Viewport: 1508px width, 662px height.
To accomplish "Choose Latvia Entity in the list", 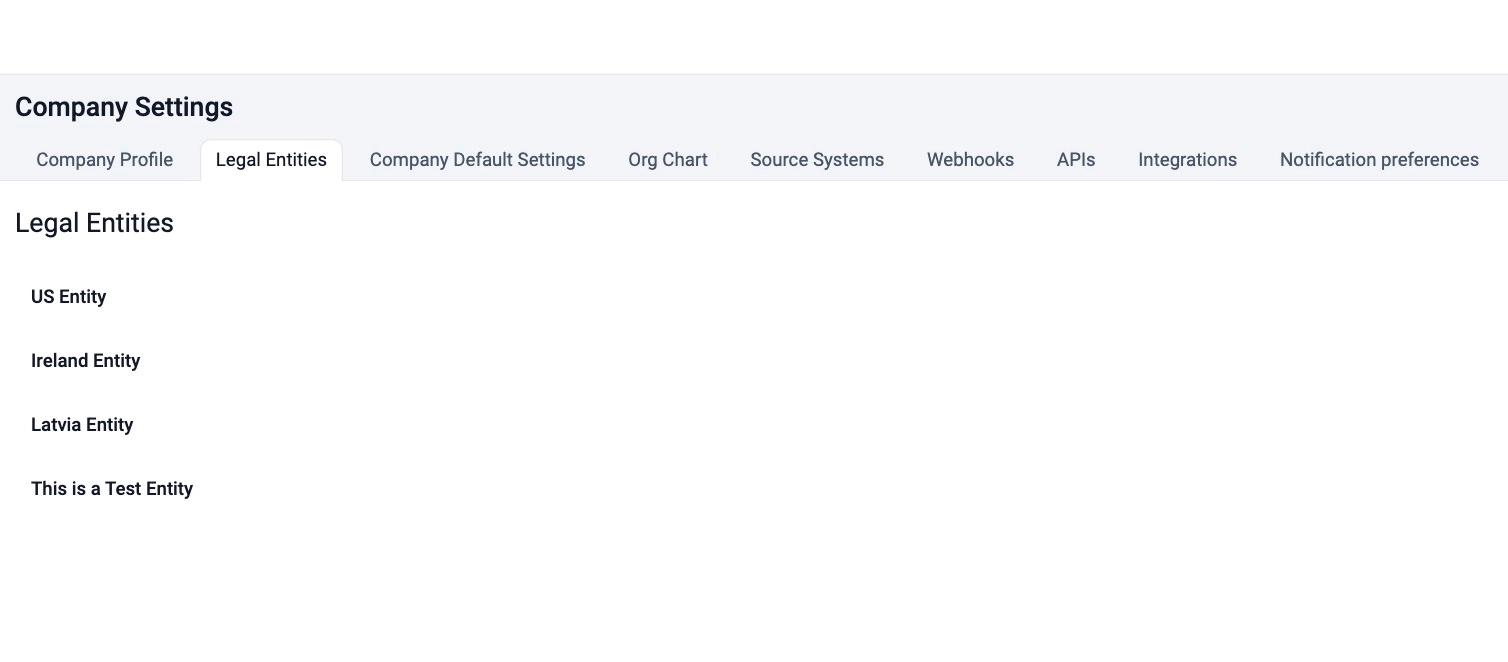I will coord(82,425).
